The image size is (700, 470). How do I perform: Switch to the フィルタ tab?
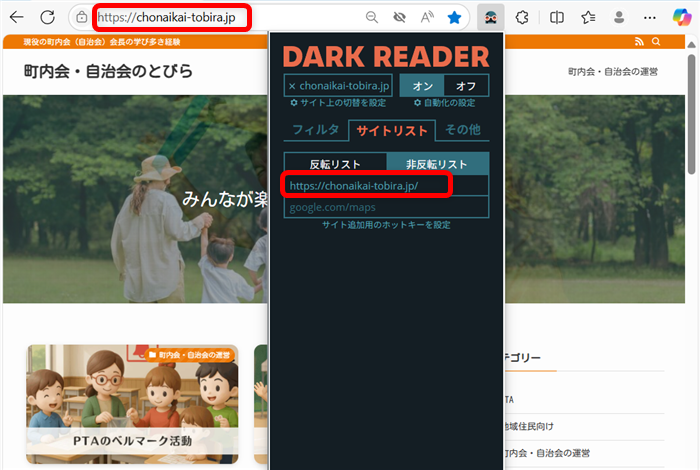pyautogui.click(x=316, y=130)
